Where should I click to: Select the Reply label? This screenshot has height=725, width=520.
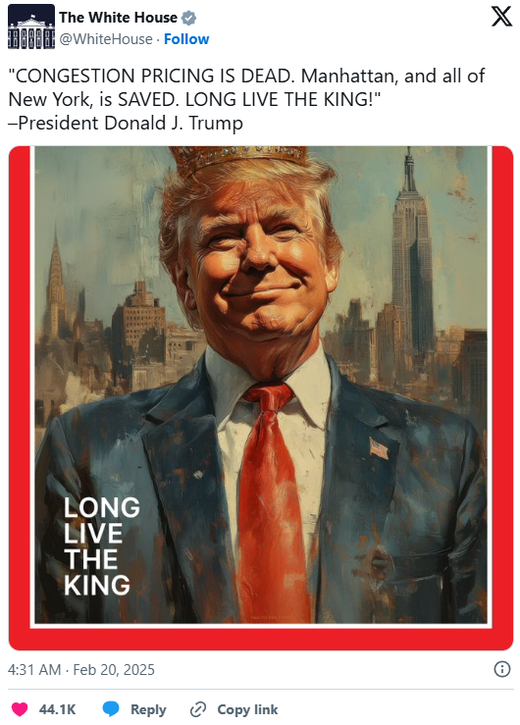click(148, 709)
